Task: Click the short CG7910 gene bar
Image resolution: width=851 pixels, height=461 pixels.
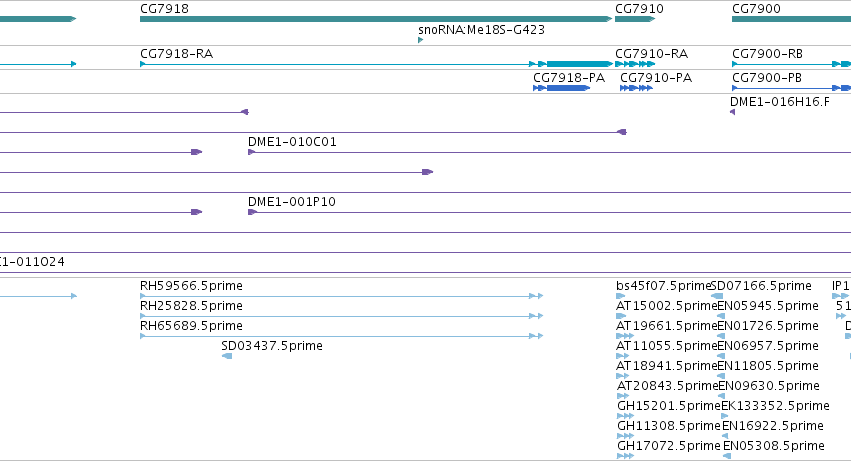Action: point(635,19)
